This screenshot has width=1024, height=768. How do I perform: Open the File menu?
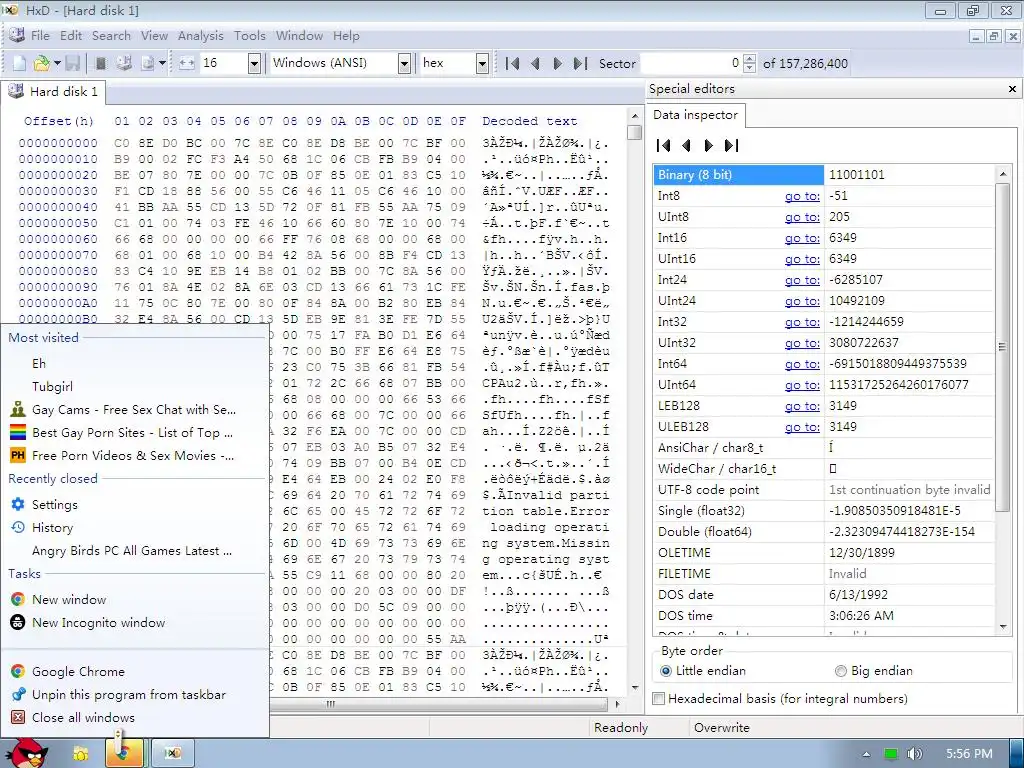[40, 36]
